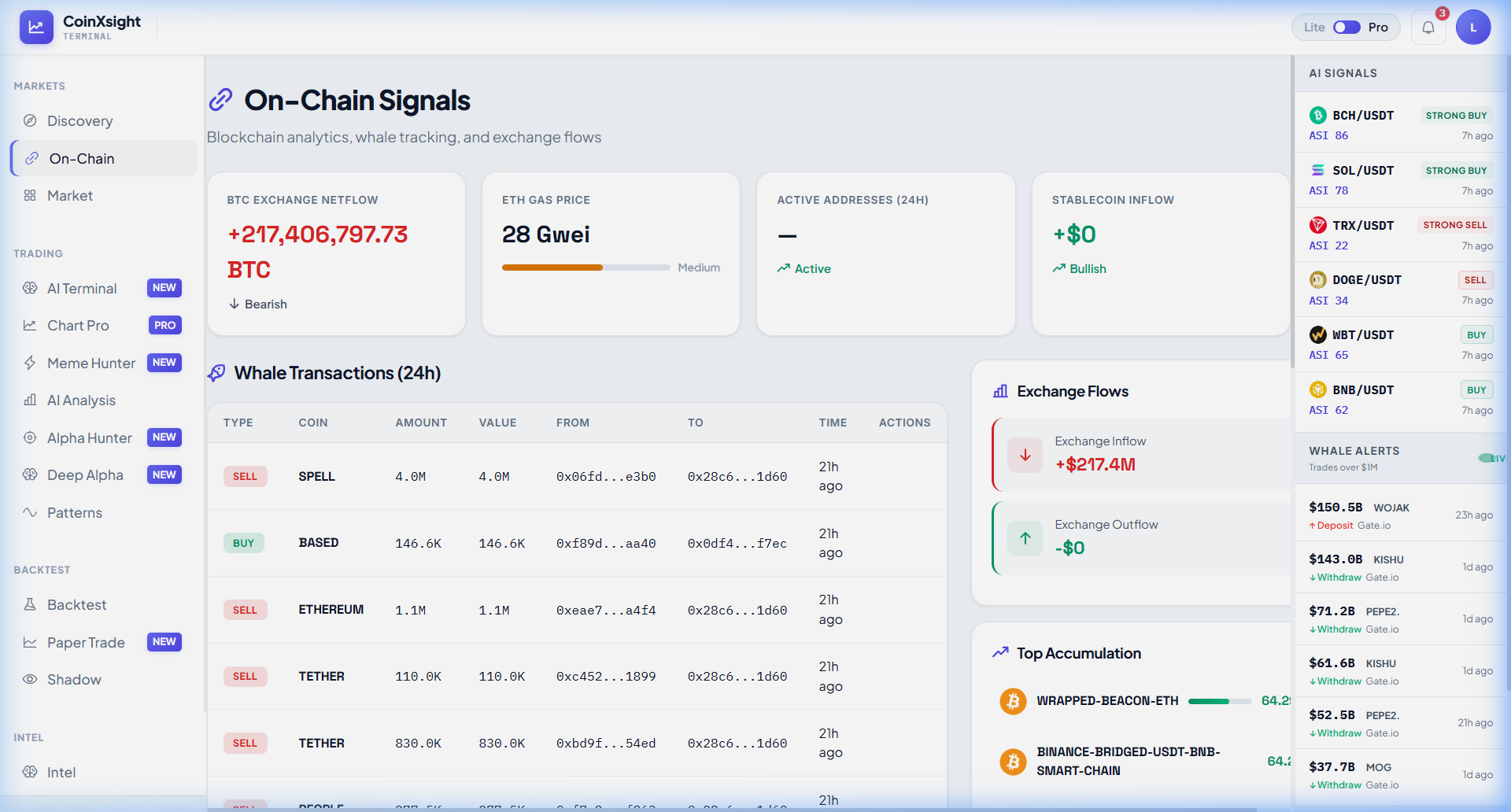Click the Top Accumulation trend icon
Viewport: 1511px width, 812px height.
[1000, 653]
